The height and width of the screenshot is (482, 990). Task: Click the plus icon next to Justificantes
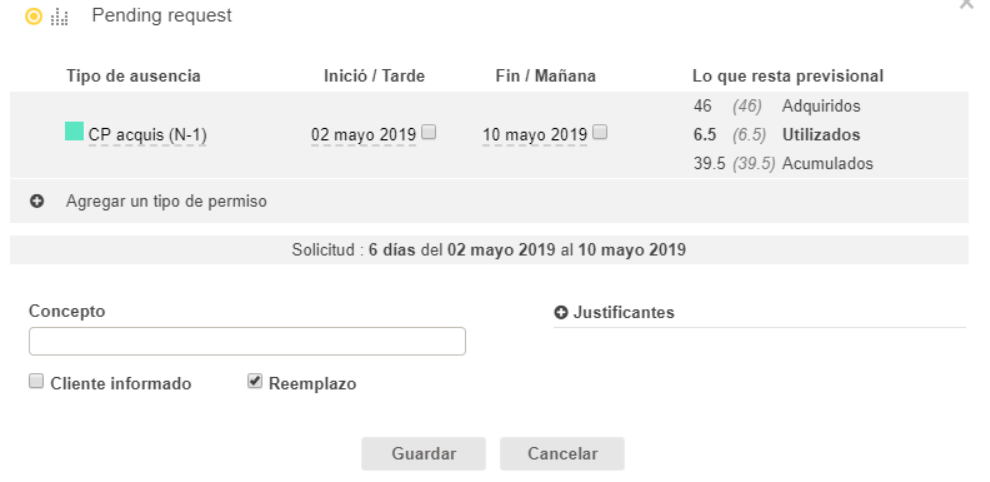(561, 313)
